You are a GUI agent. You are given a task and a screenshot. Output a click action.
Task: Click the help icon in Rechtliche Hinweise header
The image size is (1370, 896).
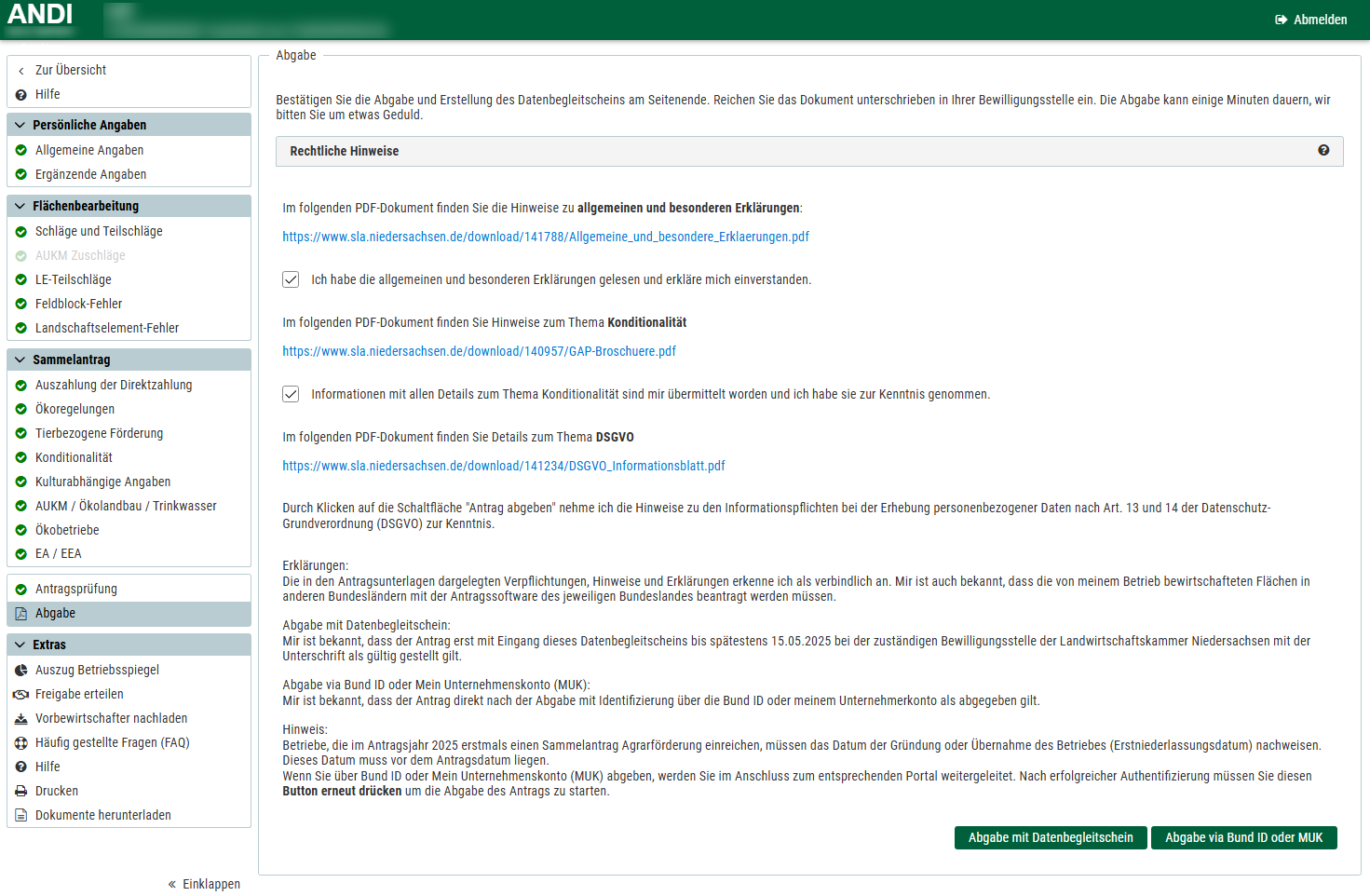1323,150
